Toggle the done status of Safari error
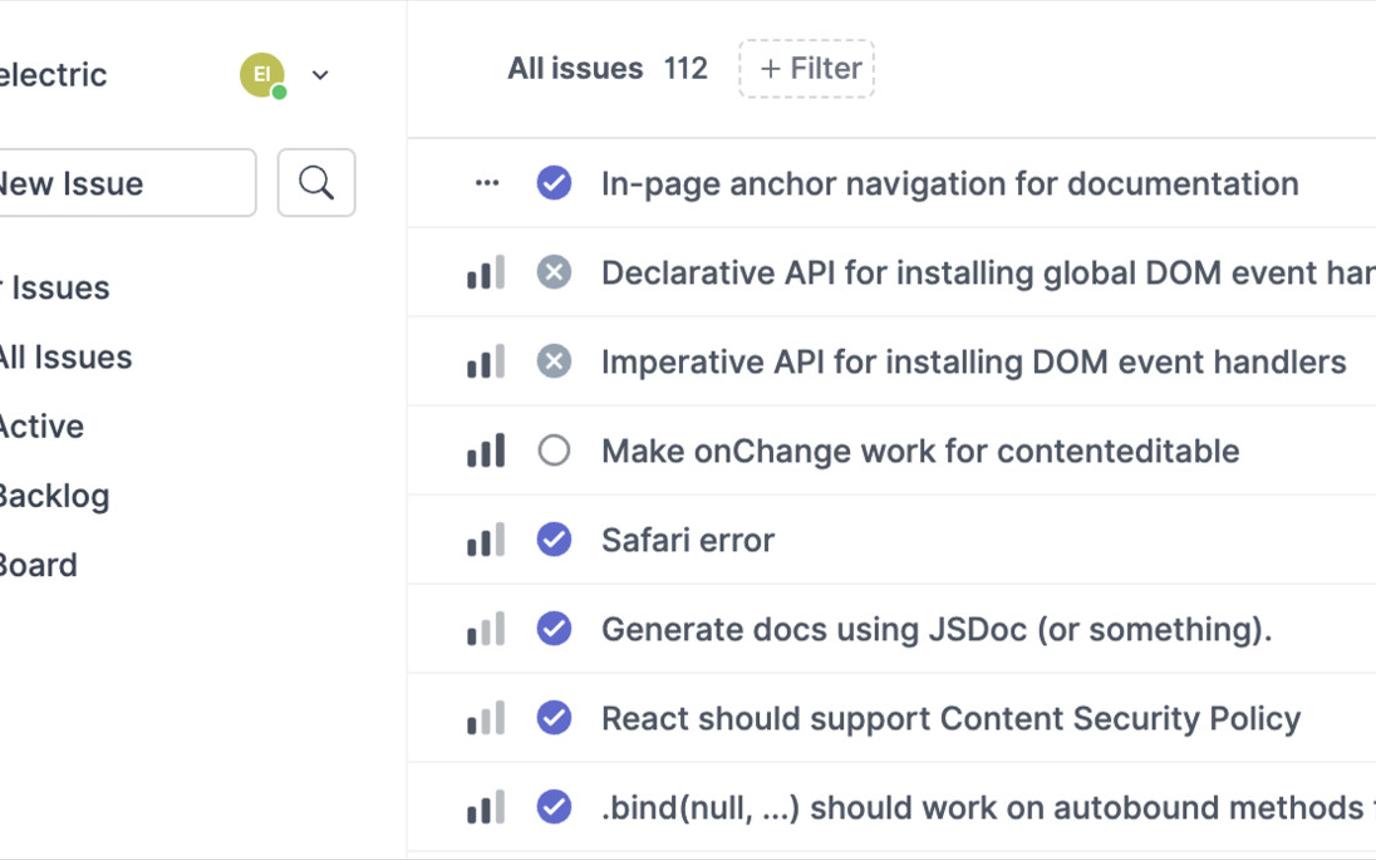This screenshot has width=1376, height=860. click(554, 539)
